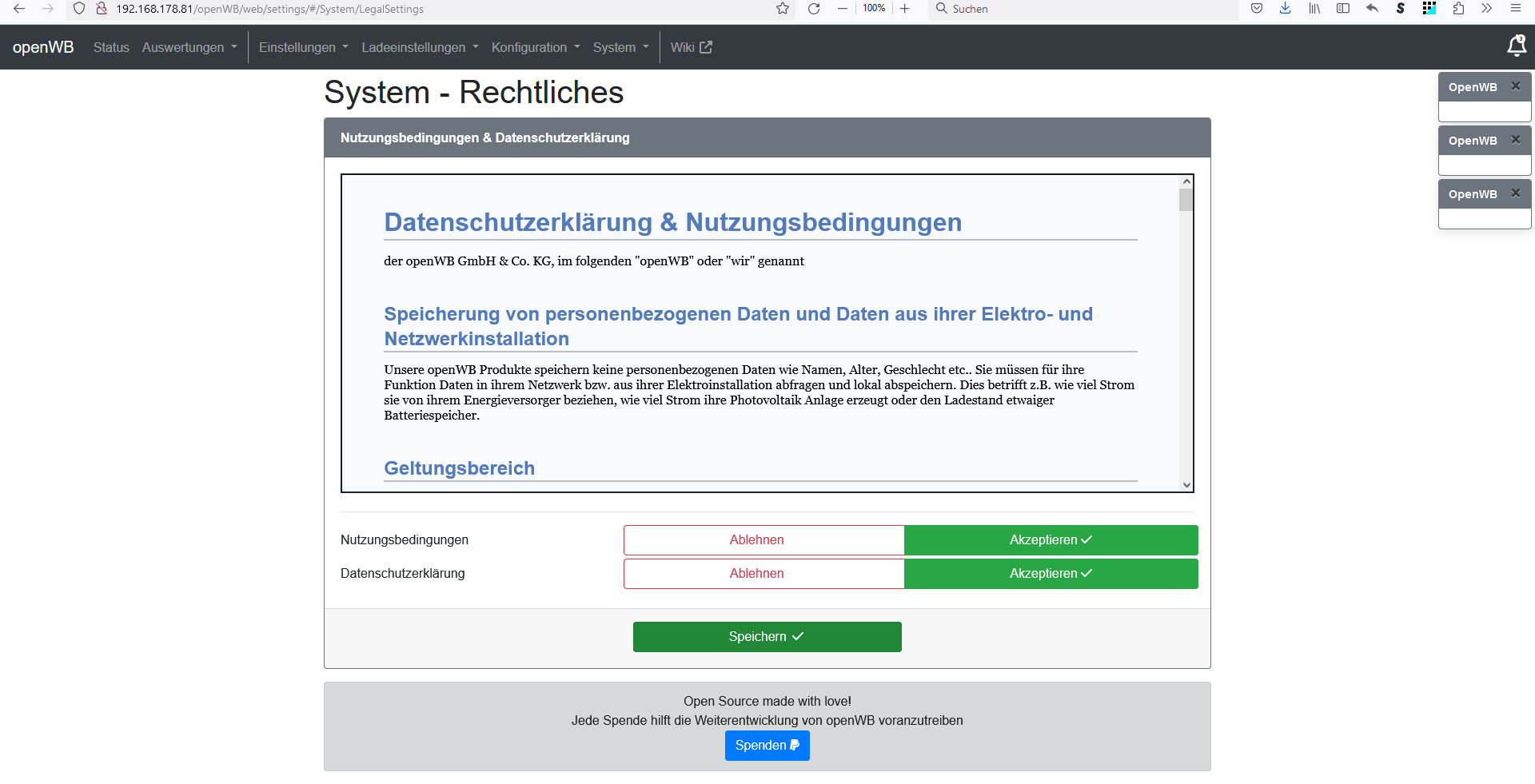This screenshot has height=784, width=1535.
Task: Click the insecure connection padlock icon
Action: (102, 9)
